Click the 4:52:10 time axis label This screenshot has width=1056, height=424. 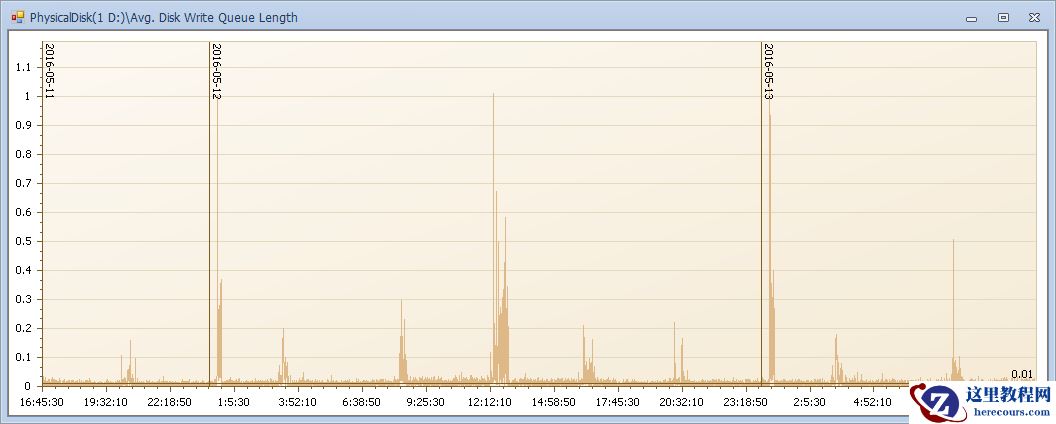click(x=873, y=402)
